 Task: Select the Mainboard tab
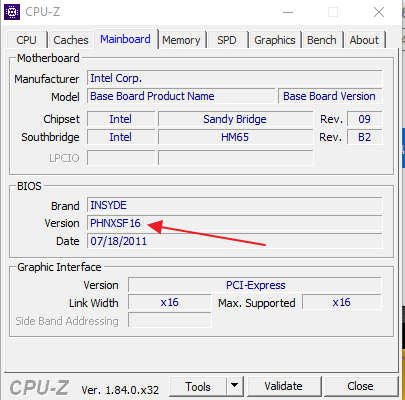click(125, 39)
